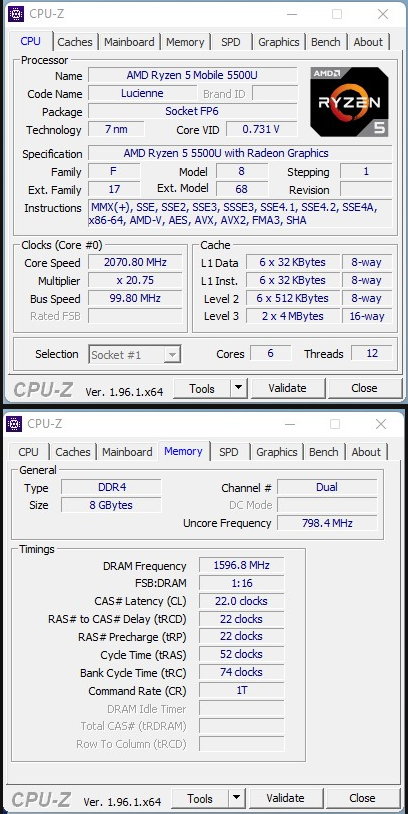Screen dimensions: 408x814
Task: Click Close button in bottom CPU-Z window
Action: tap(362, 798)
